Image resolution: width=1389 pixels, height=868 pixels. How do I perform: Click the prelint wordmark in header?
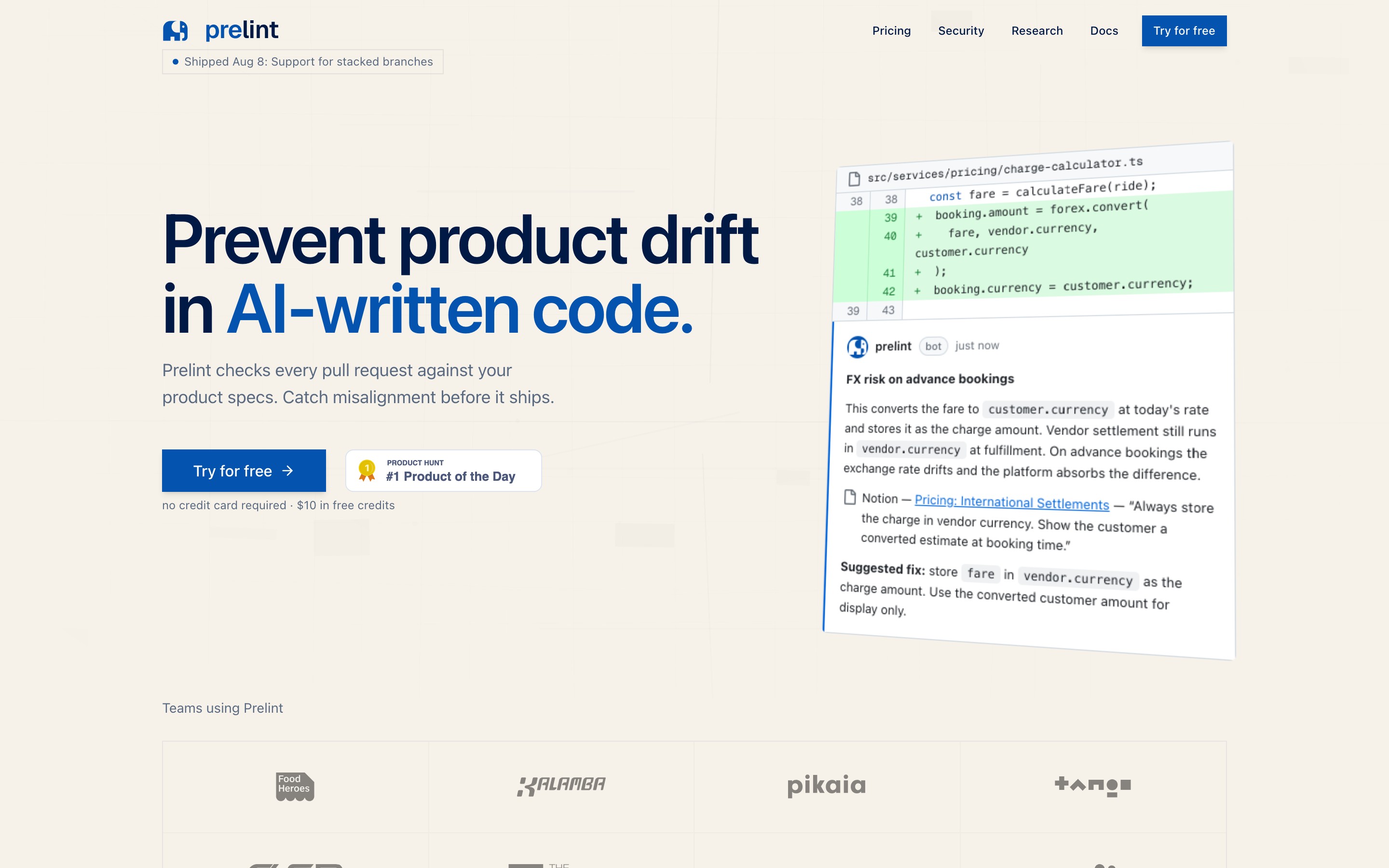click(242, 30)
